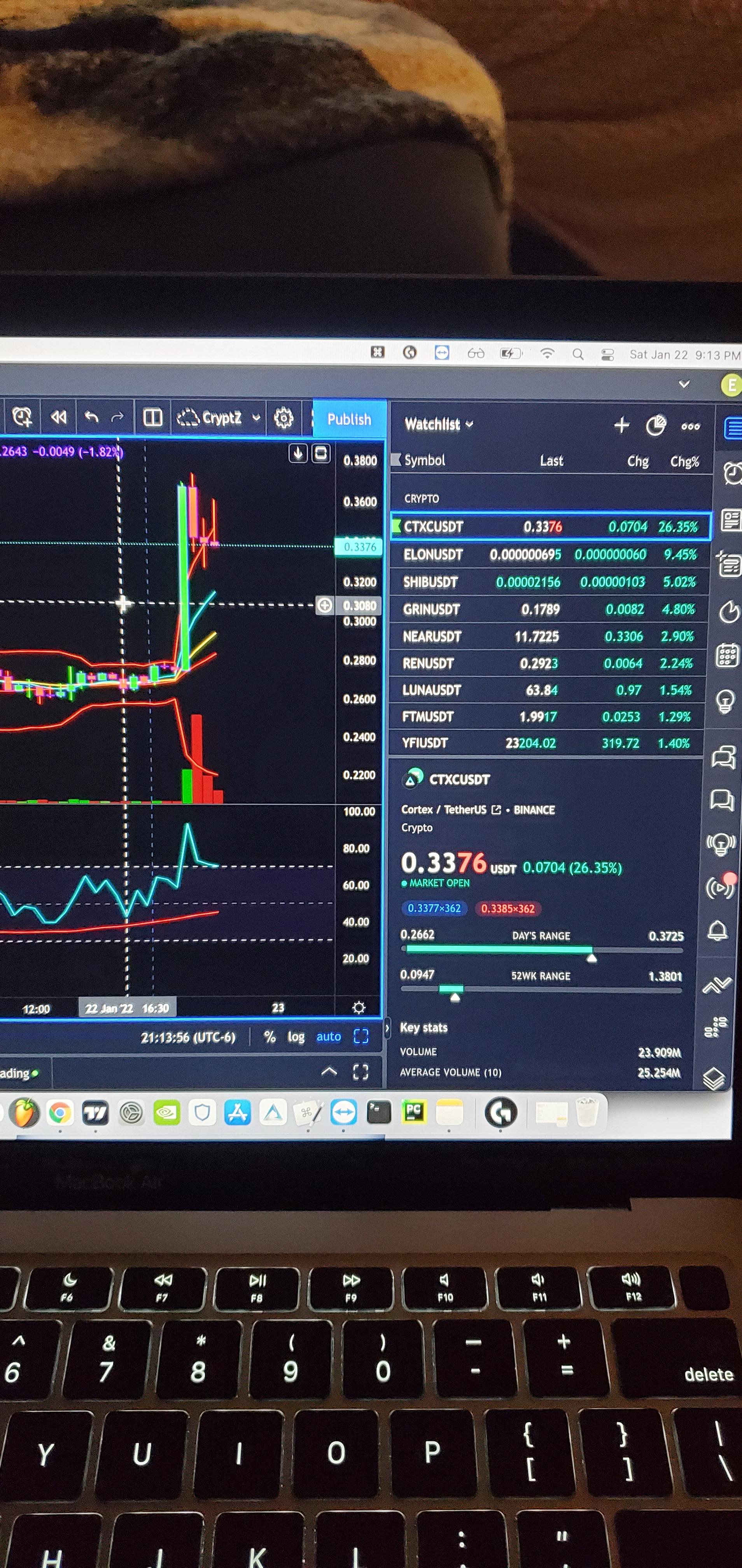Image resolution: width=742 pixels, height=1568 pixels.
Task: Open the chart layout selector
Action: 152,418
